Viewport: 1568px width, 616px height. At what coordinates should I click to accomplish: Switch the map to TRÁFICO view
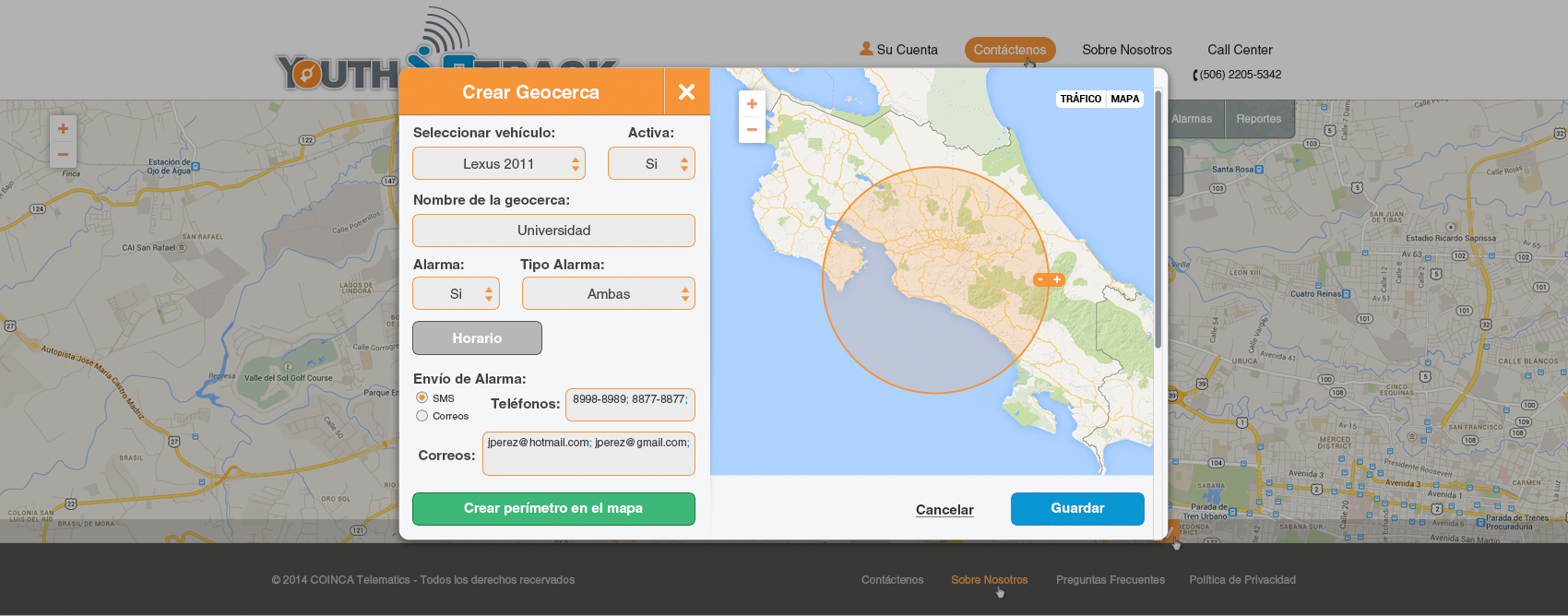pos(1080,99)
